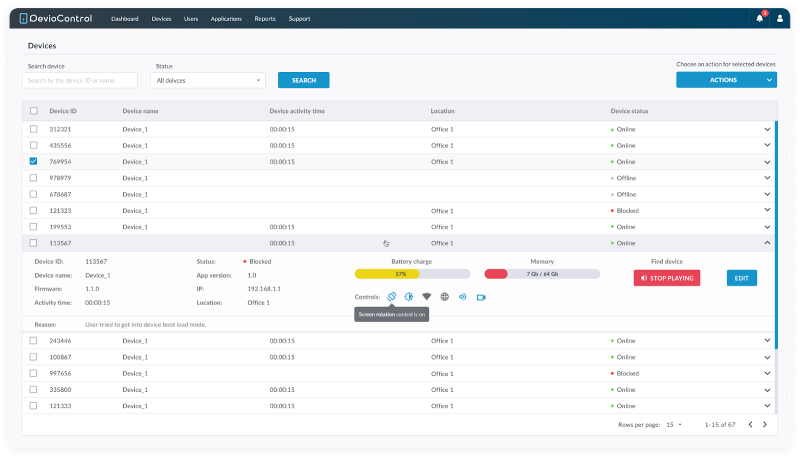Click the Device ID column header
The height and width of the screenshot is (459, 800).
pos(63,111)
